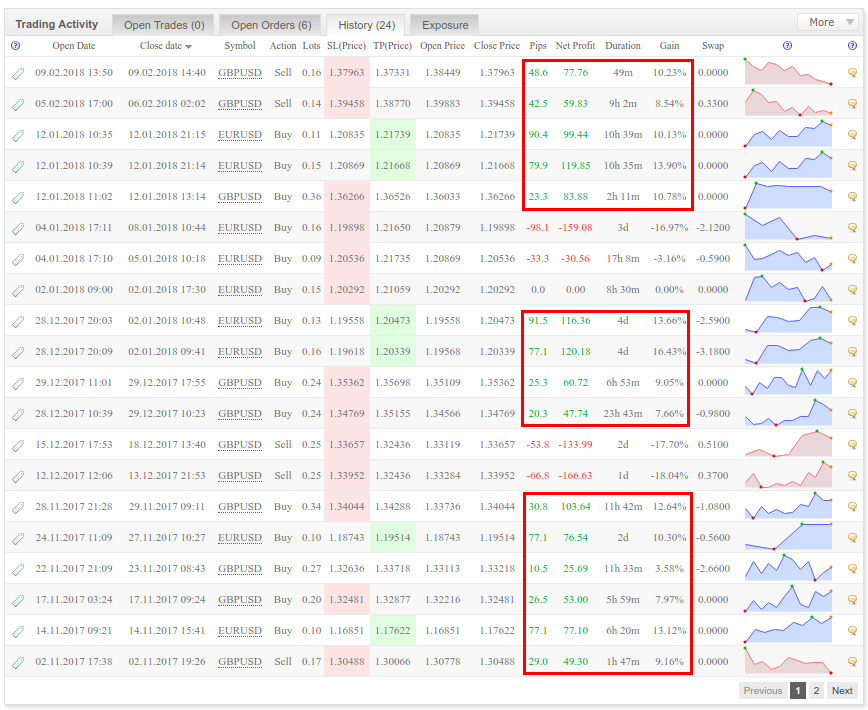Click the tag icon for the 04.01.2018 17:11 trade

point(18,228)
